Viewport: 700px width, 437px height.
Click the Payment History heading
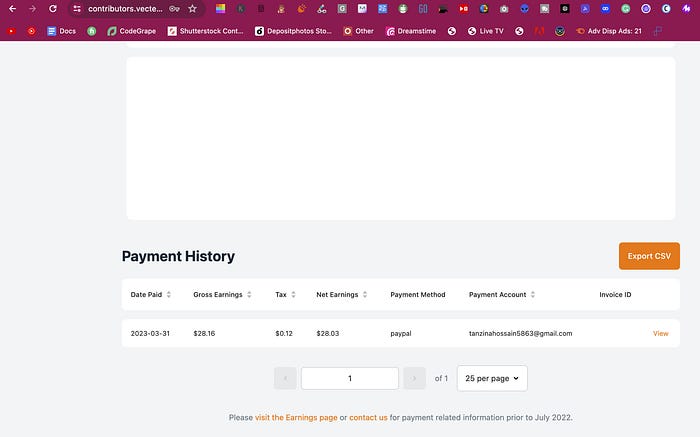(x=178, y=256)
